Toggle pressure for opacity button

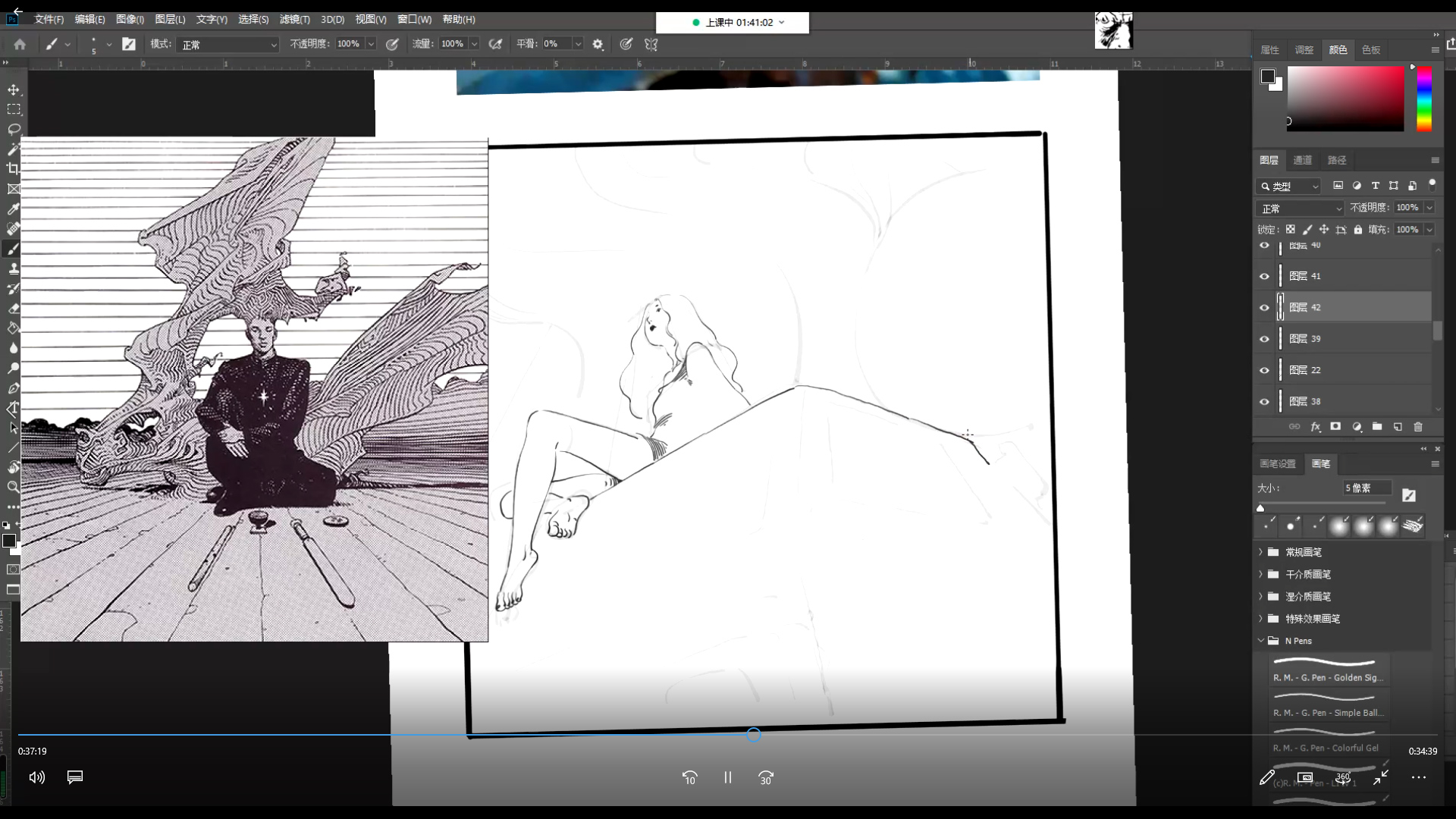pyautogui.click(x=392, y=44)
